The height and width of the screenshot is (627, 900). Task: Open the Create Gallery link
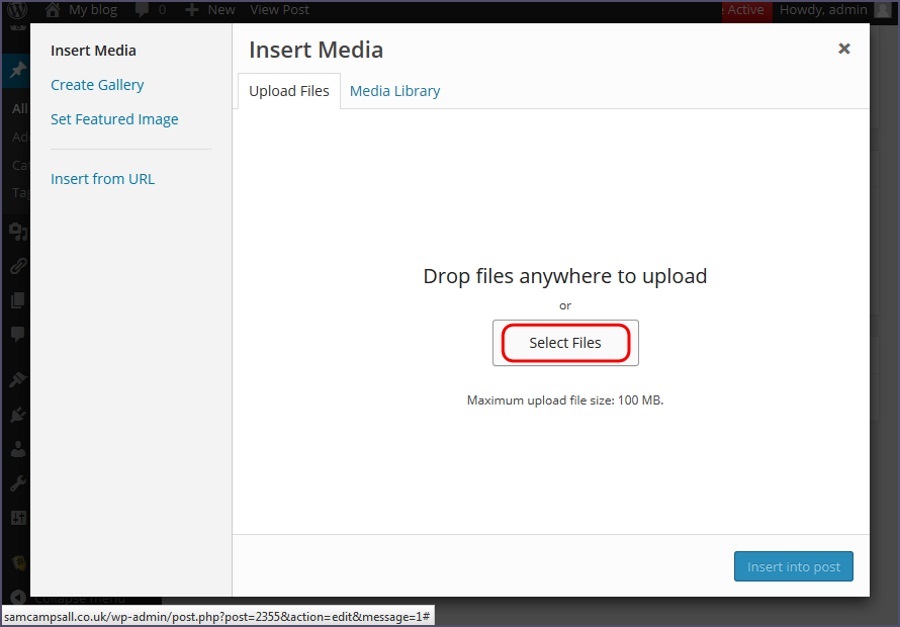[97, 85]
